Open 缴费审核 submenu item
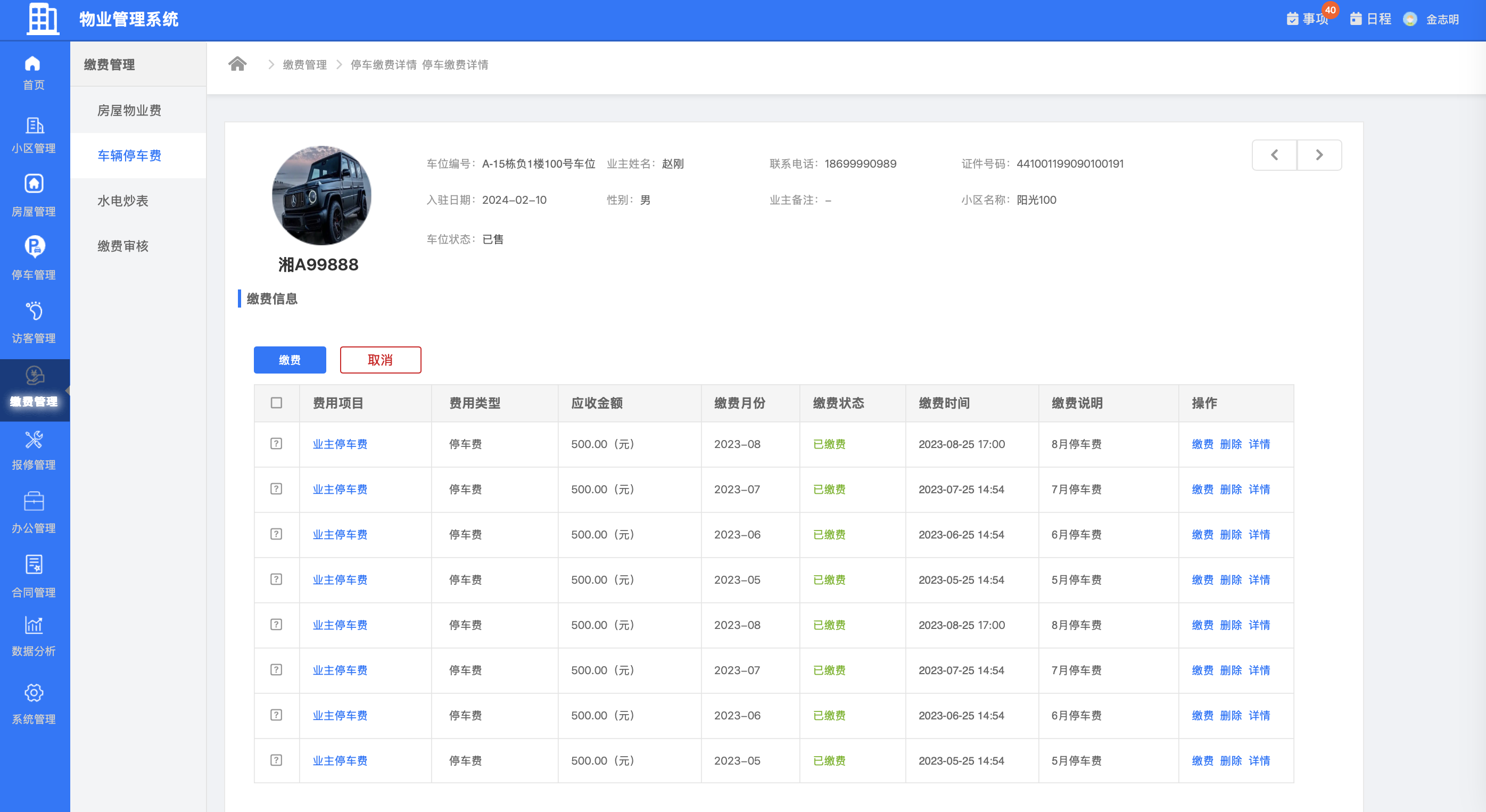Image resolution: width=1486 pixels, height=812 pixels. coord(138,246)
